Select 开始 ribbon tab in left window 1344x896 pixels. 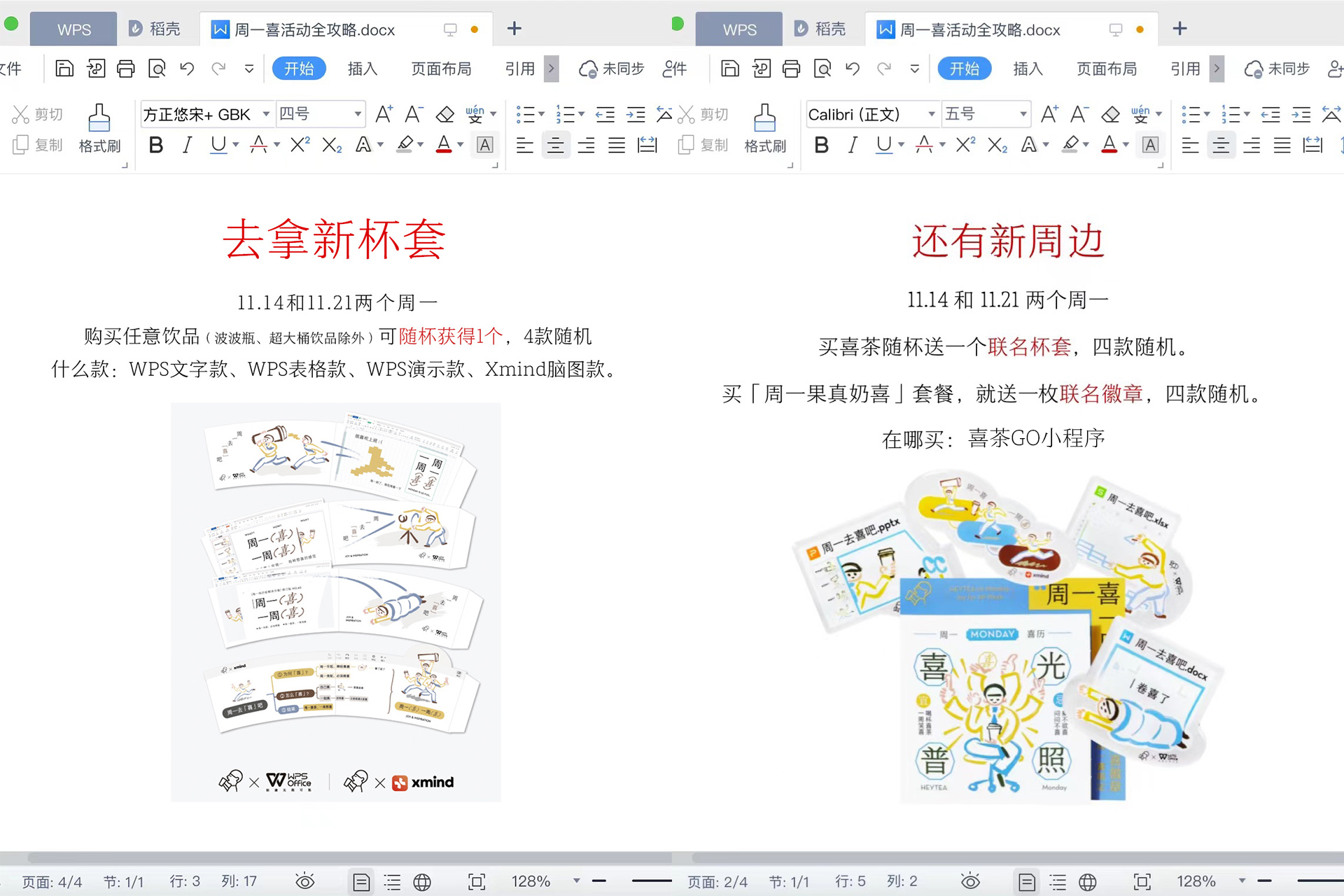click(x=299, y=69)
